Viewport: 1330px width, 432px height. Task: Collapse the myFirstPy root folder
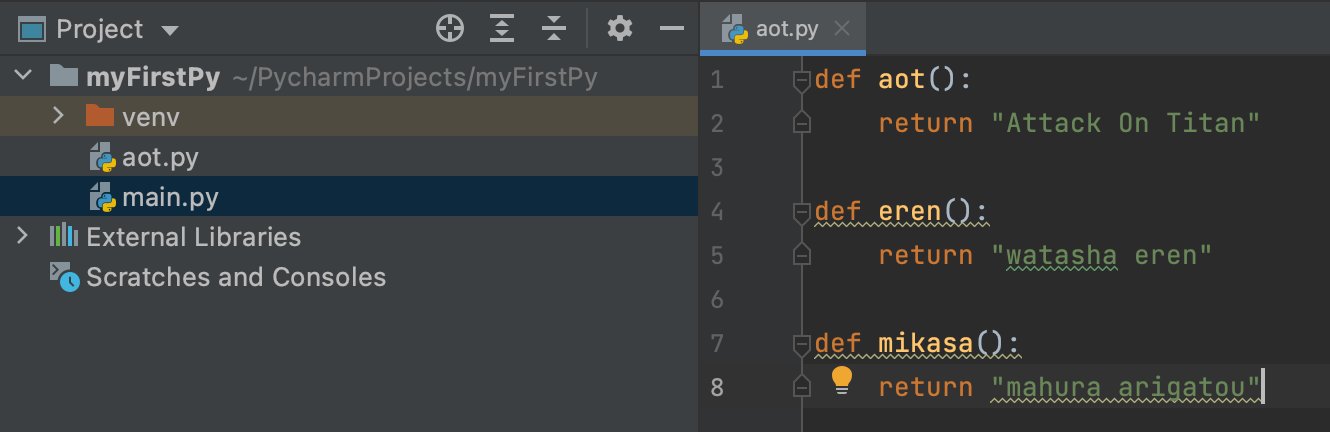coord(24,76)
